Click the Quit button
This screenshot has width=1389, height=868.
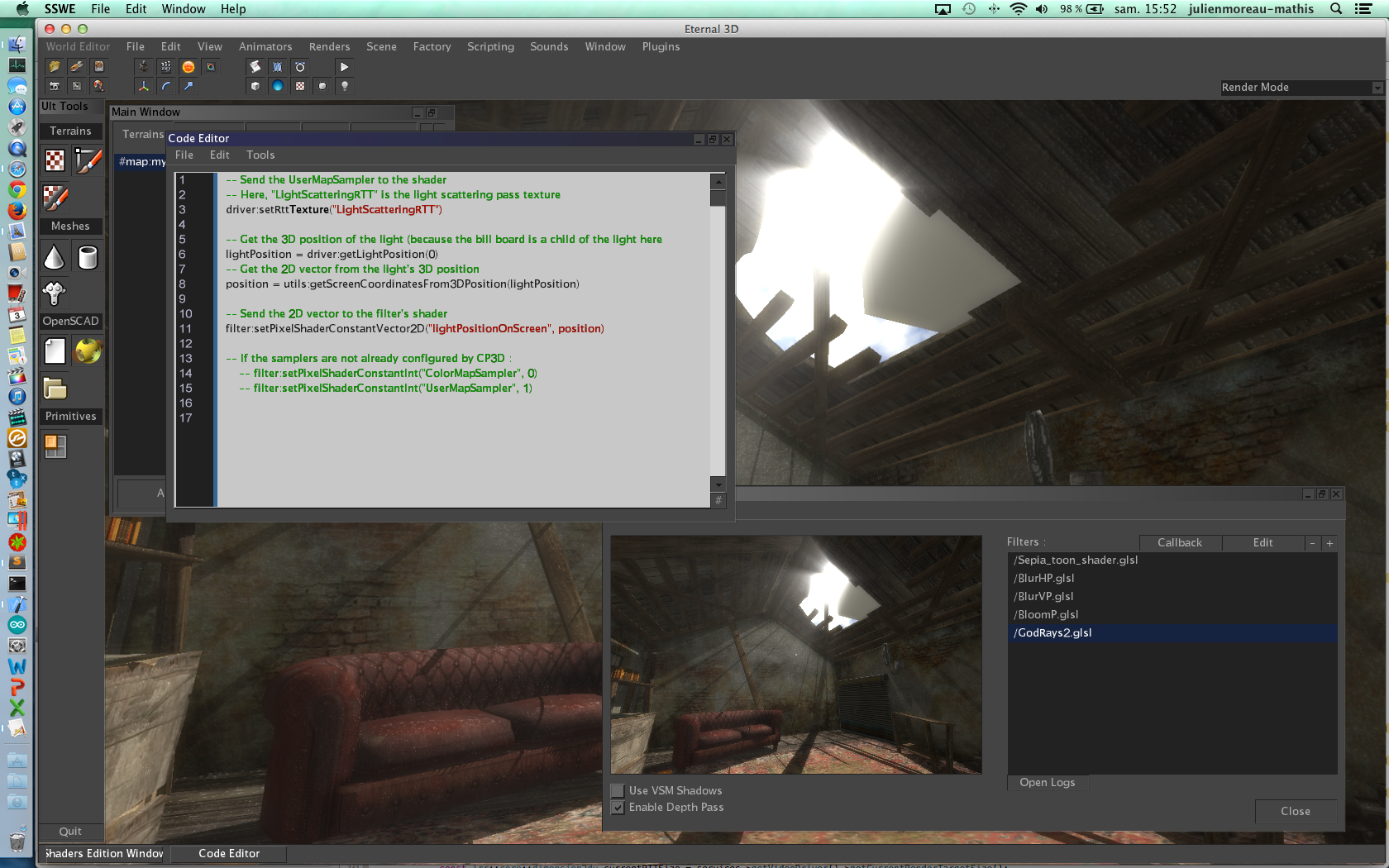point(70,831)
